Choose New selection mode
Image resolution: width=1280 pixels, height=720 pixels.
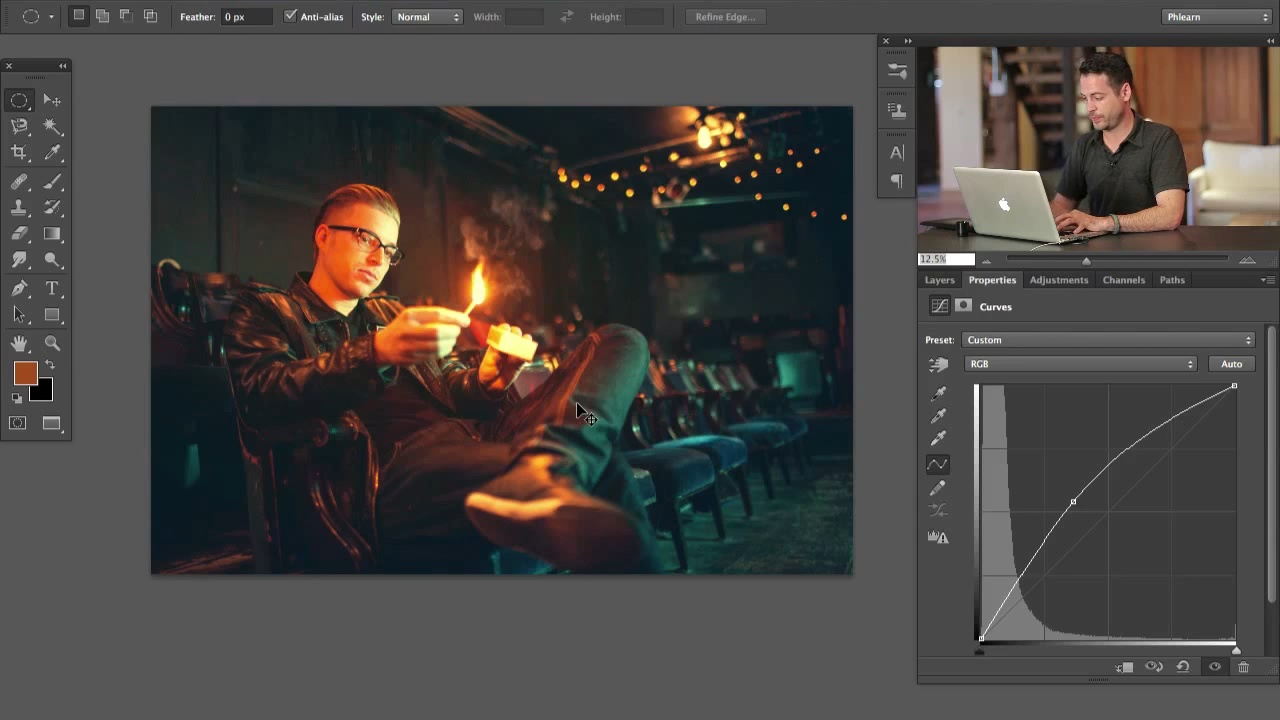click(x=79, y=16)
